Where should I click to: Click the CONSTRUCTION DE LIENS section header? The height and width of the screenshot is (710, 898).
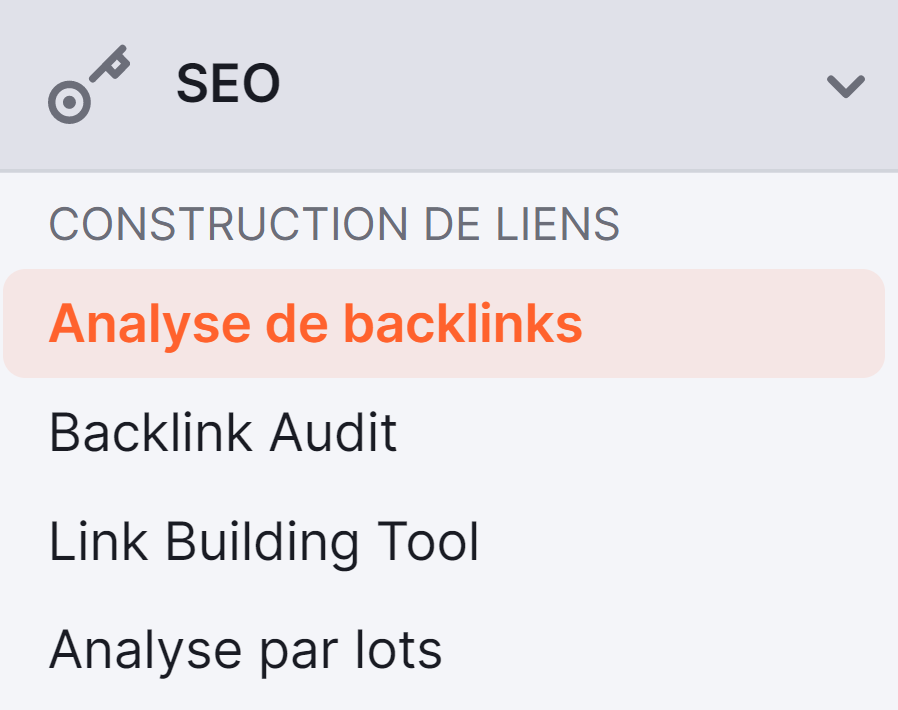tap(335, 224)
